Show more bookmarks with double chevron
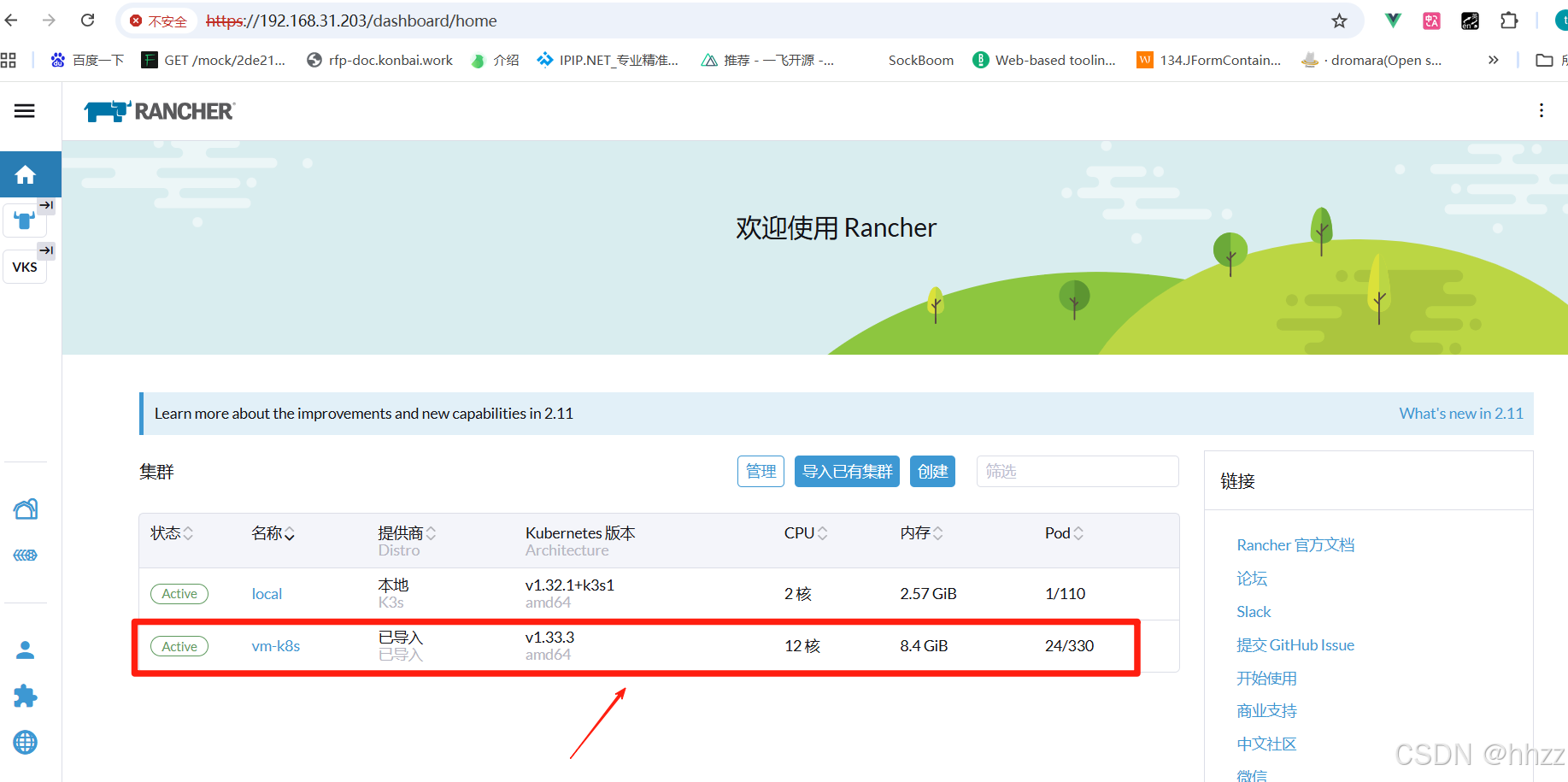The image size is (1568, 782). [1493, 60]
